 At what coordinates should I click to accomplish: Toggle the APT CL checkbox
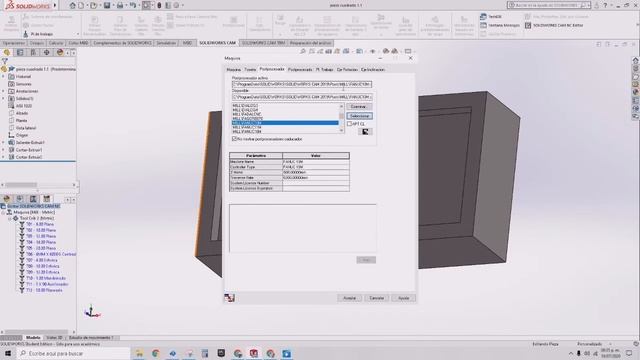(349, 124)
